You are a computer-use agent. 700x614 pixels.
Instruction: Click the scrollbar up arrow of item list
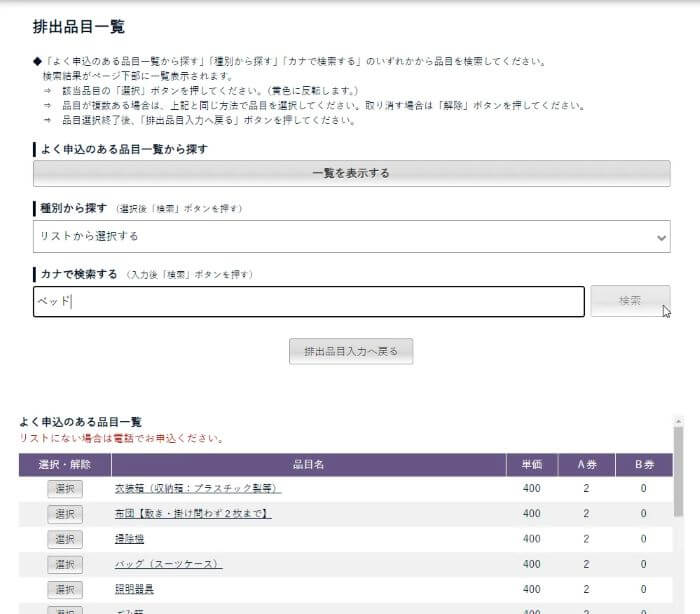(678, 421)
